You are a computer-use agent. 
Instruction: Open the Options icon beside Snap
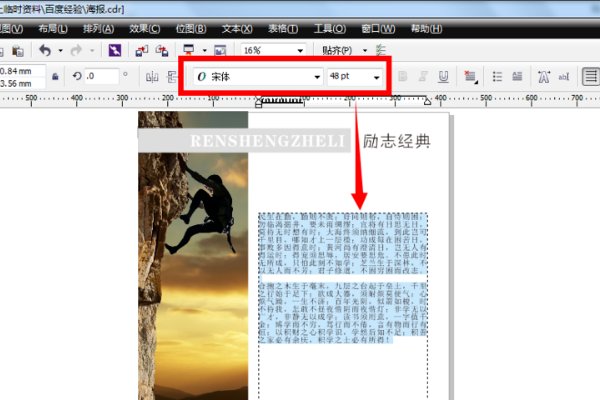point(381,50)
